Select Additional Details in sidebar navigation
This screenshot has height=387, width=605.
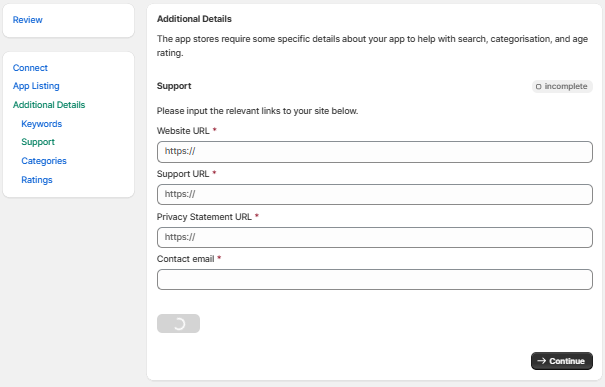pos(49,105)
